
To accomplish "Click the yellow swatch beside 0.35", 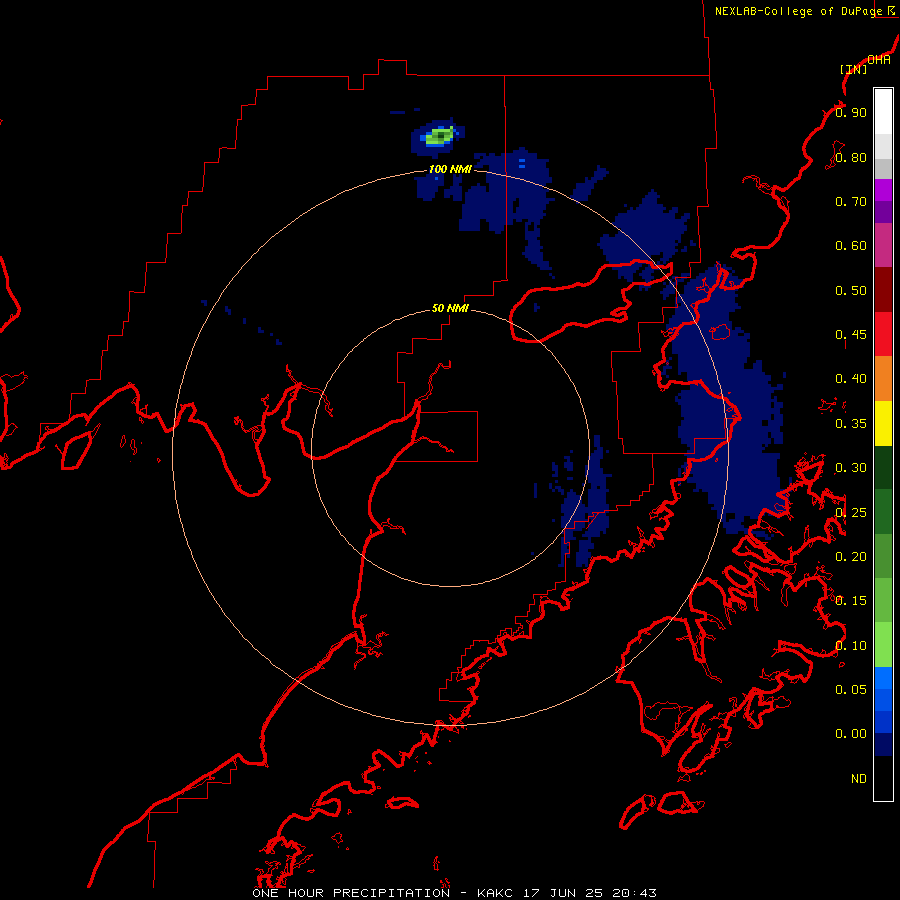I will pos(883,424).
